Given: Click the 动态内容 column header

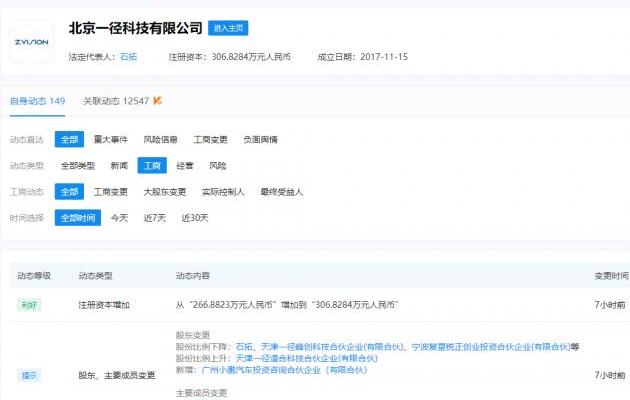Looking at the screenshot, I should coord(193,276).
